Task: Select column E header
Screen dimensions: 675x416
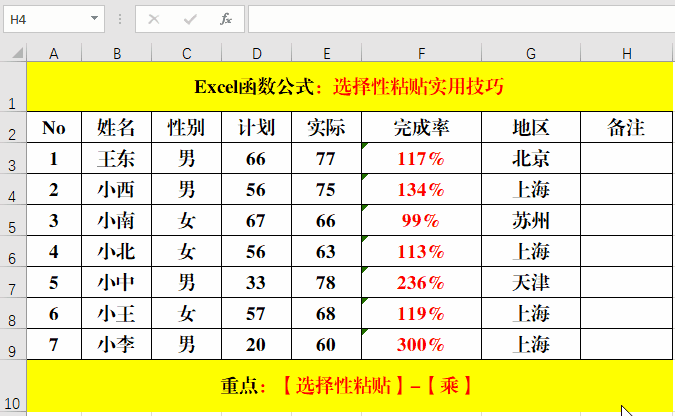Action: point(327,53)
